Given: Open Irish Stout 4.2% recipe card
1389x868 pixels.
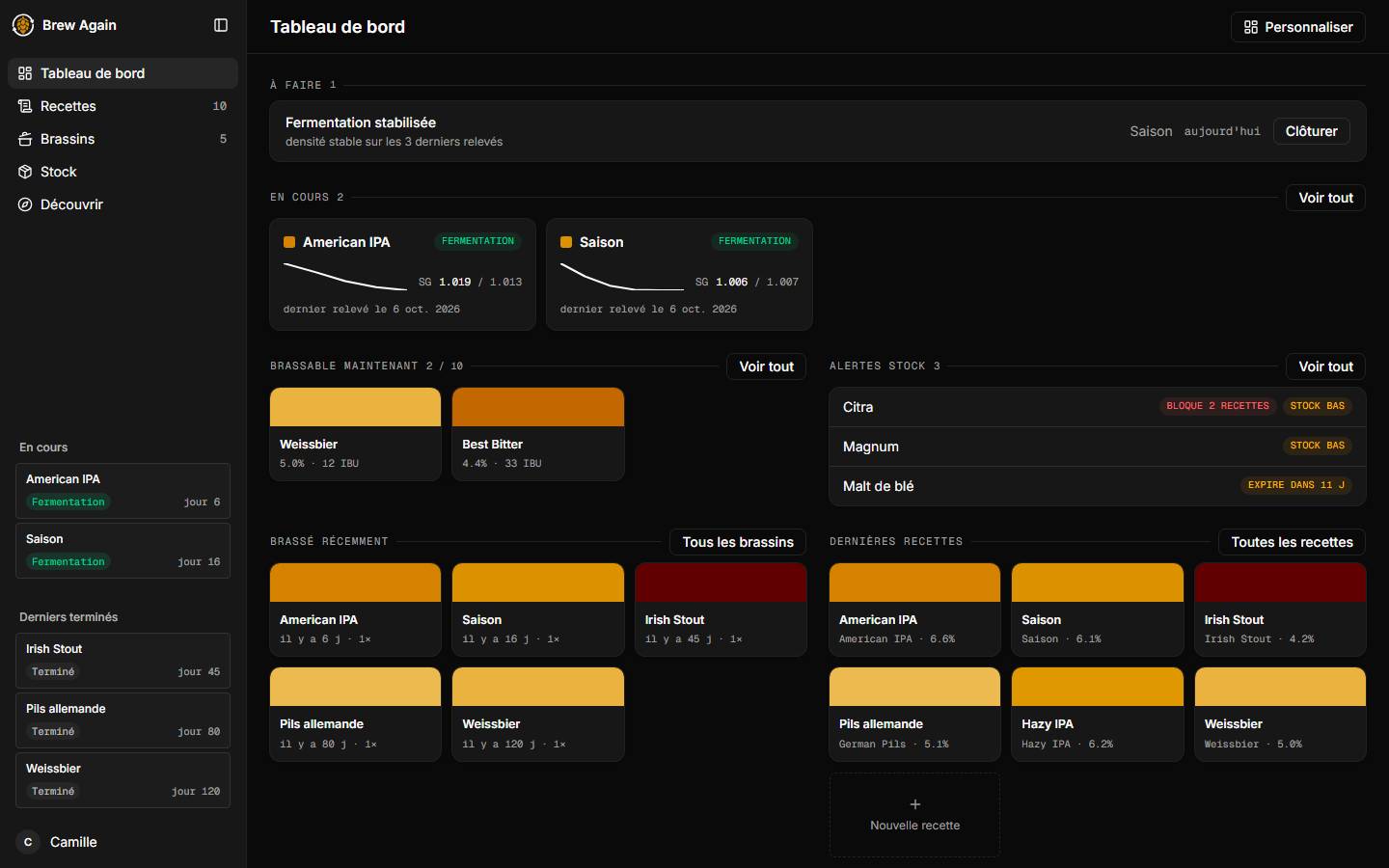Looking at the screenshot, I should 1280,610.
